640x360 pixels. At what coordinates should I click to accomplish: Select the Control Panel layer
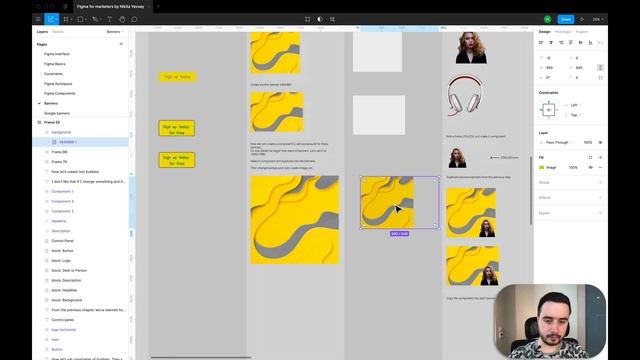[62, 241]
